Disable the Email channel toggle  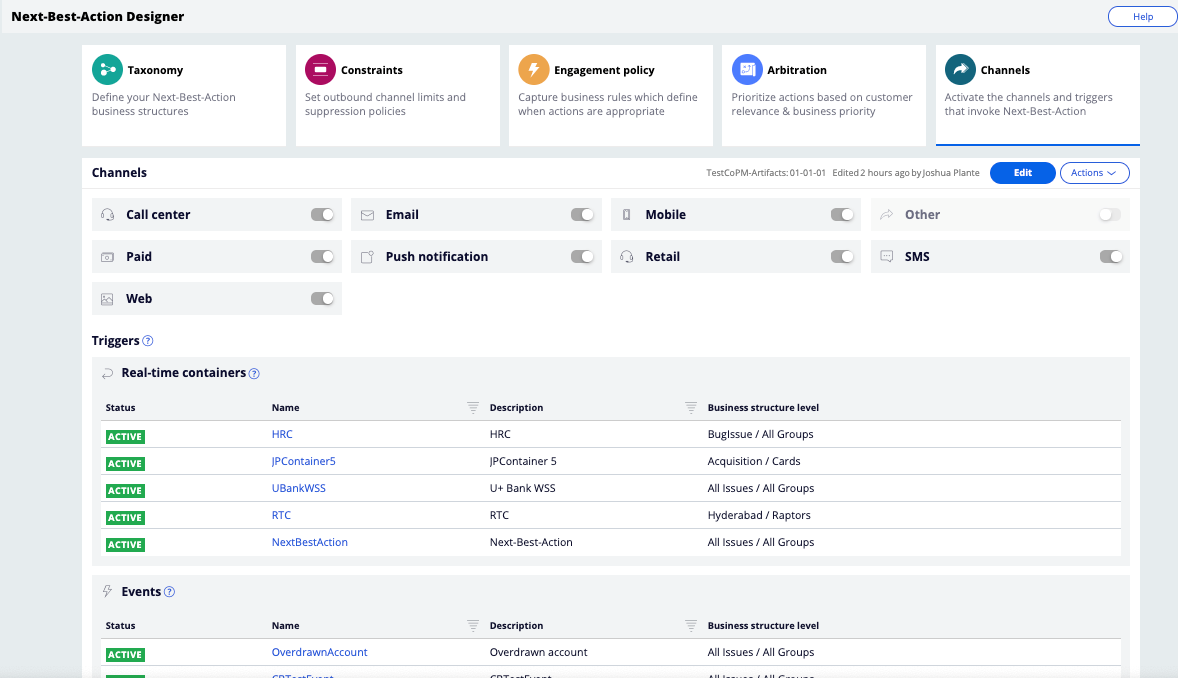click(582, 215)
